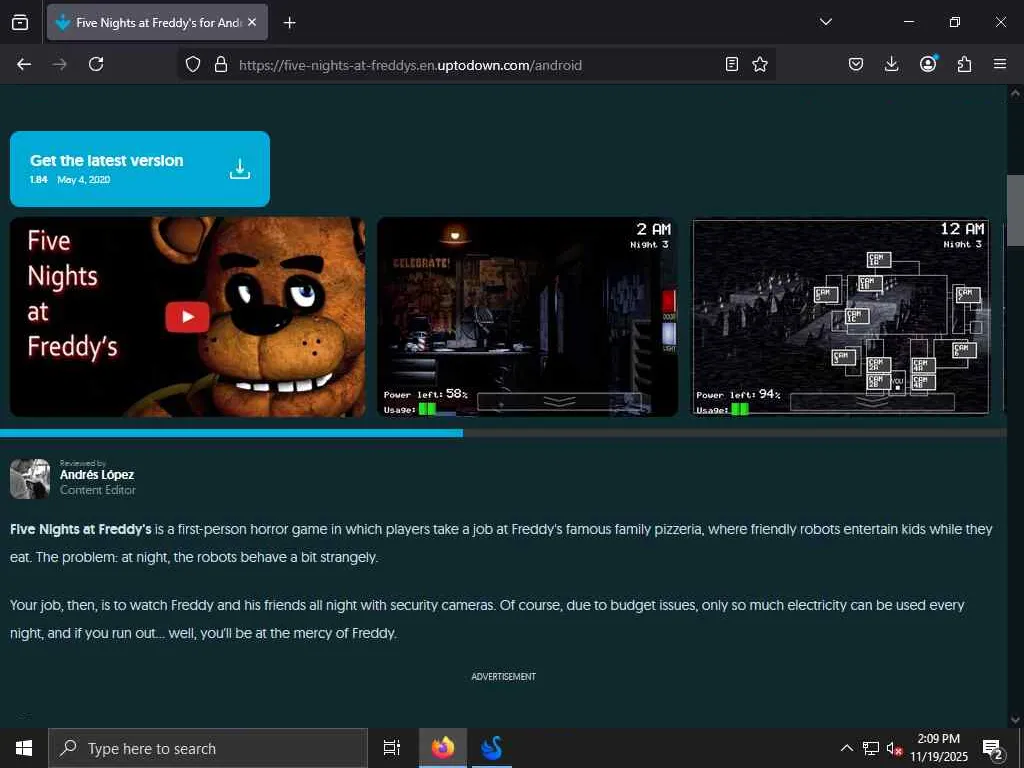
Task: Click download arrow icon in blue button
Action: point(240,169)
